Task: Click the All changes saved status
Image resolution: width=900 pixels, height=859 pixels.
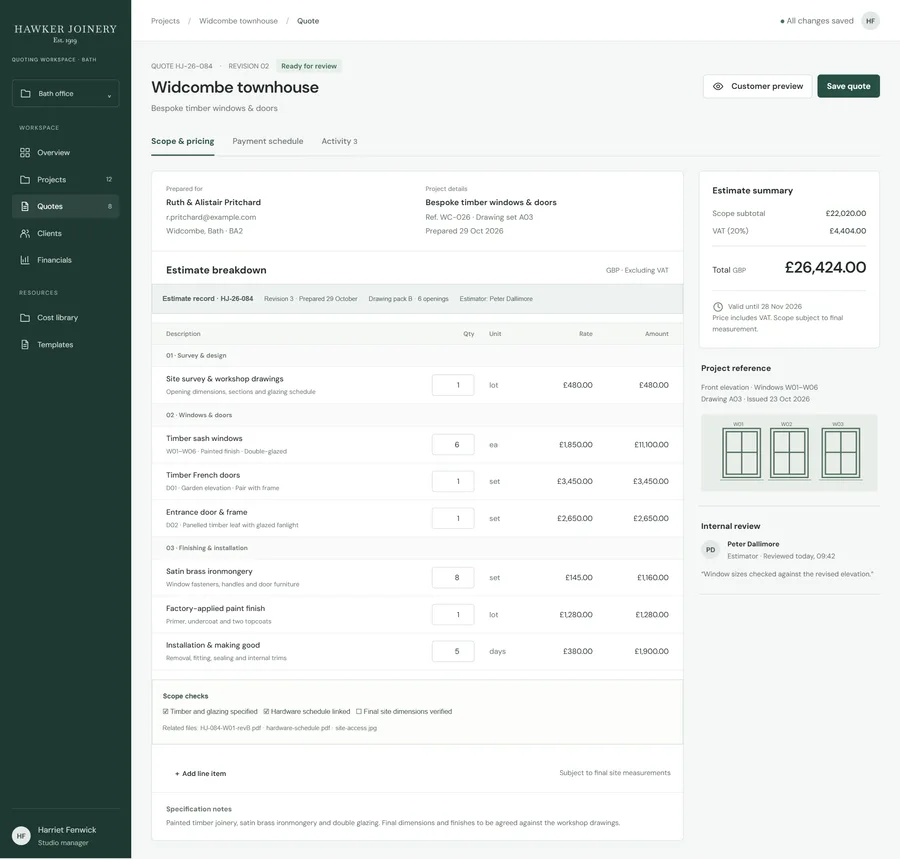Action: tap(816, 21)
